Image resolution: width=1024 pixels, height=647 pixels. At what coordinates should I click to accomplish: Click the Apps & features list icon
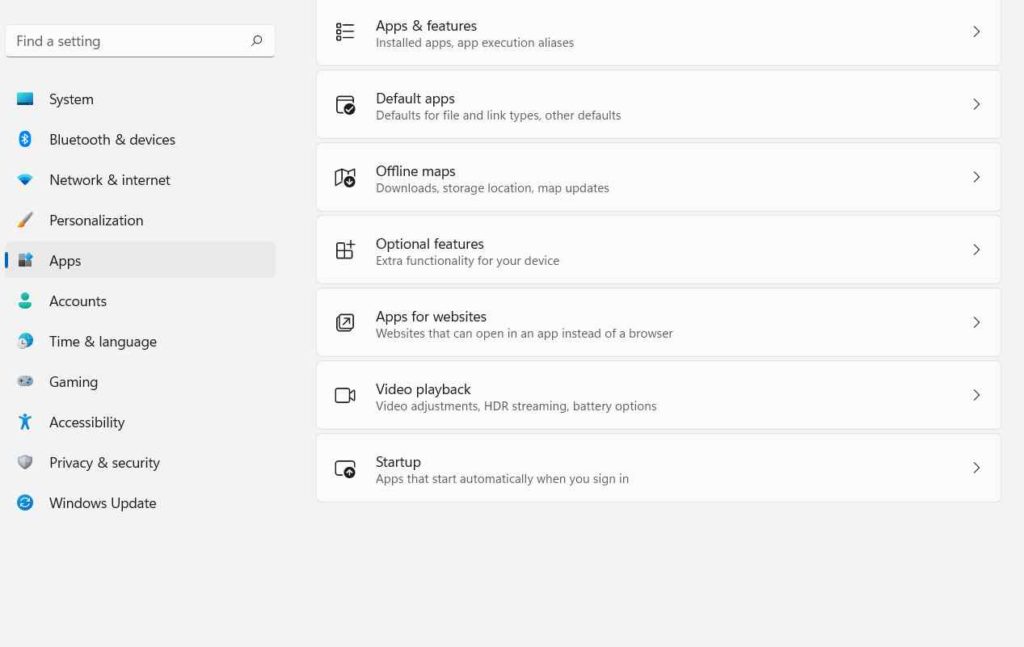pyautogui.click(x=345, y=31)
